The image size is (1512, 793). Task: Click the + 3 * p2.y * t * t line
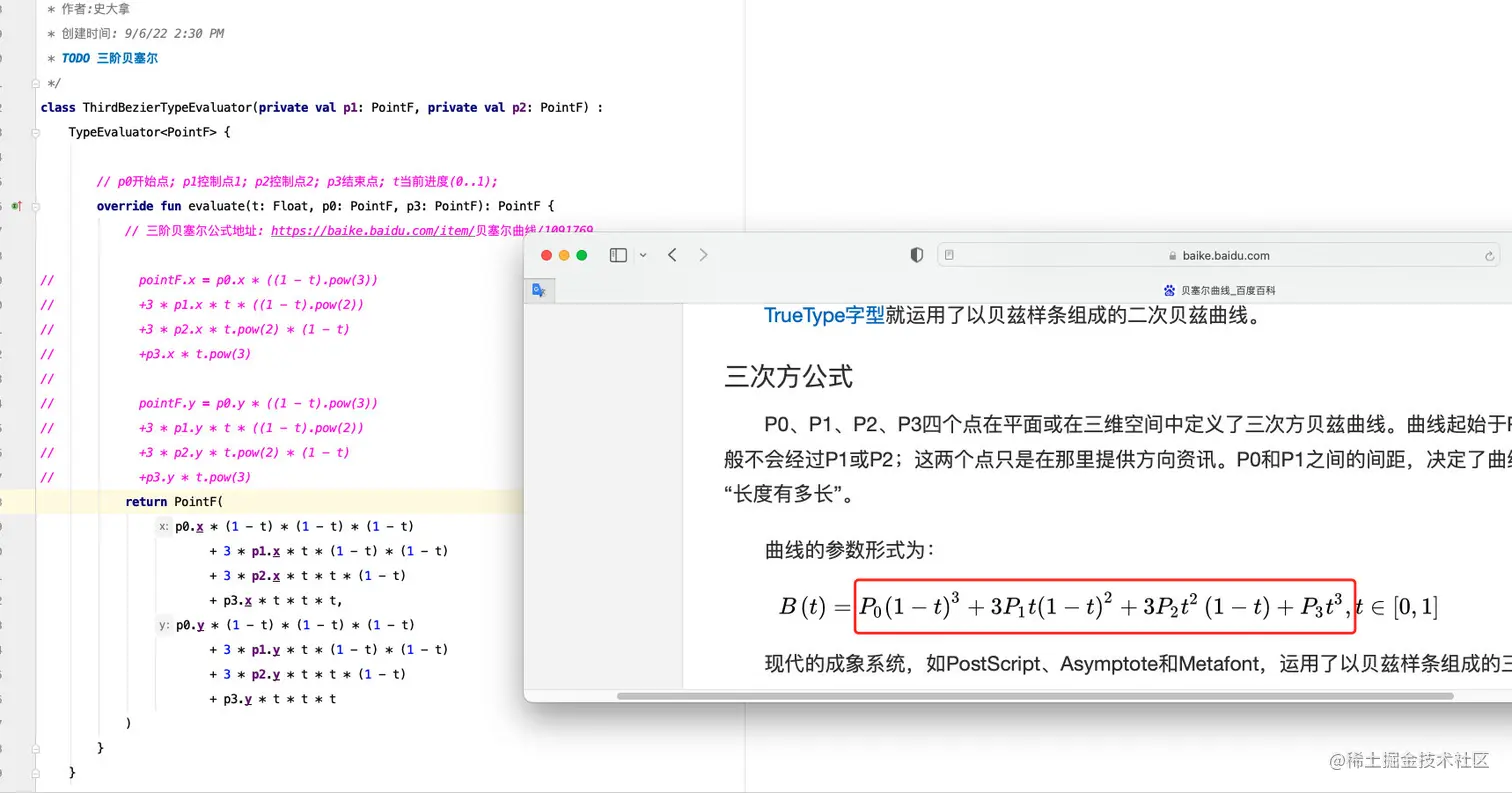308,674
